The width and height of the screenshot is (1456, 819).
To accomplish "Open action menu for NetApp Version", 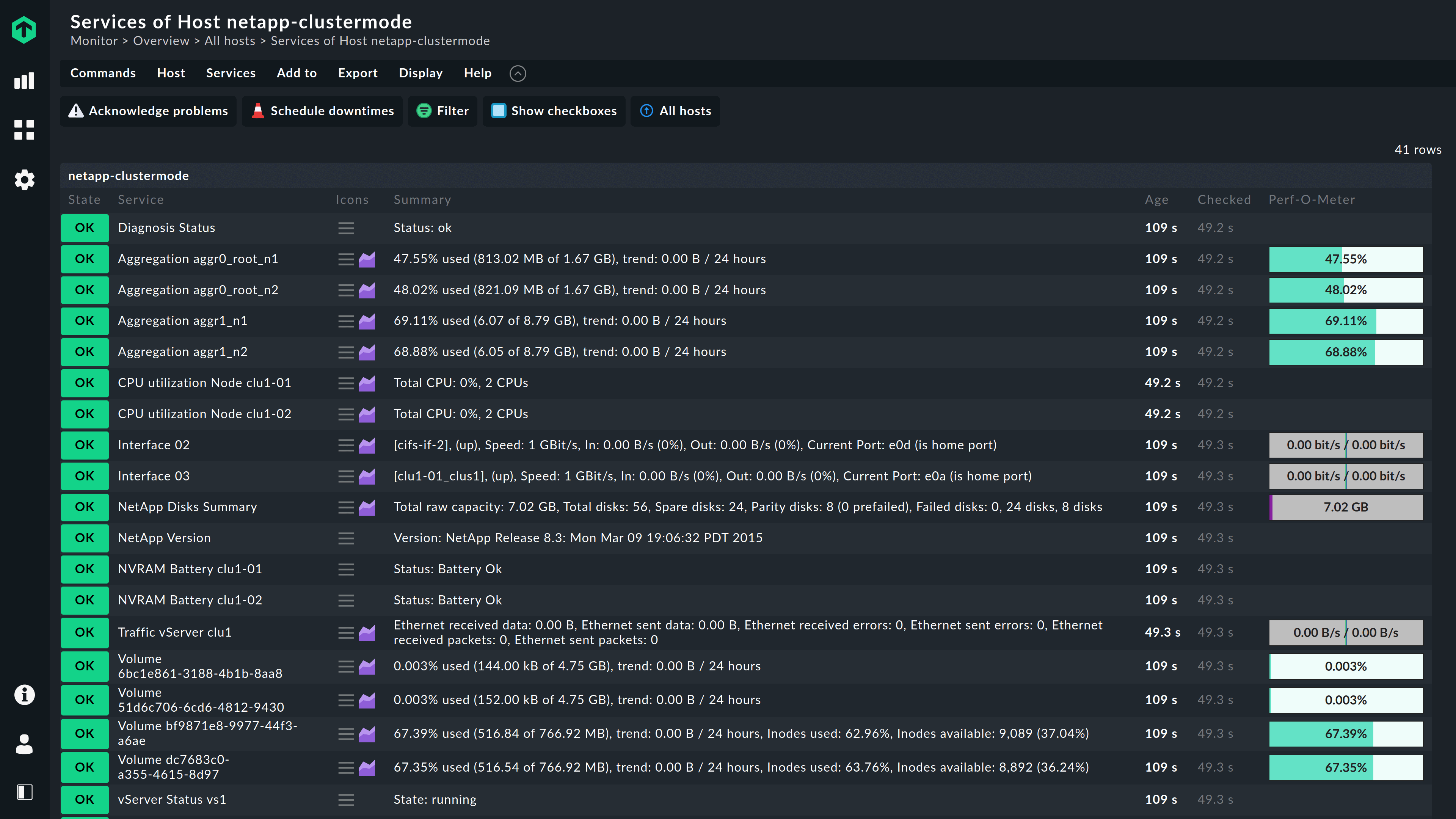I will click(346, 538).
